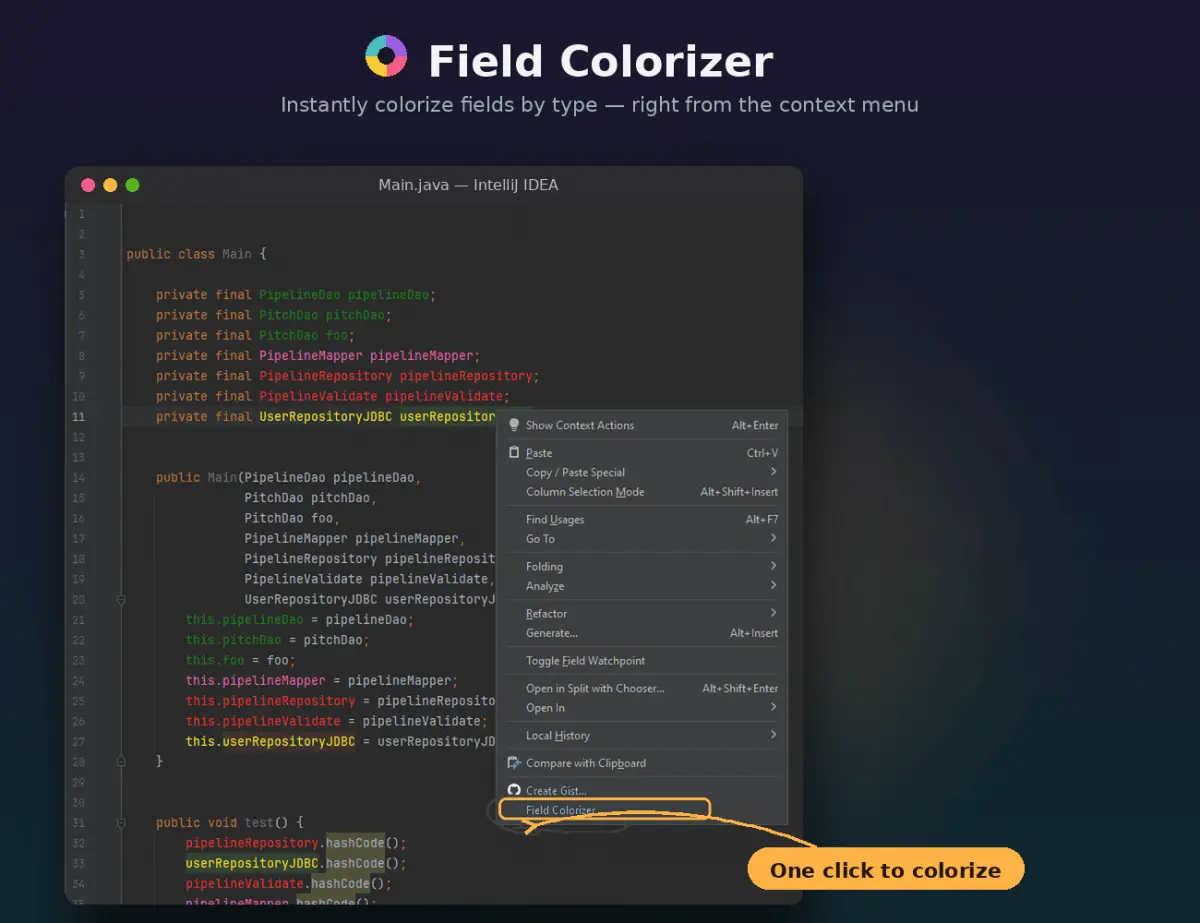
Task: Click the green maximize dot of the Main.java window
Action: coord(132,185)
